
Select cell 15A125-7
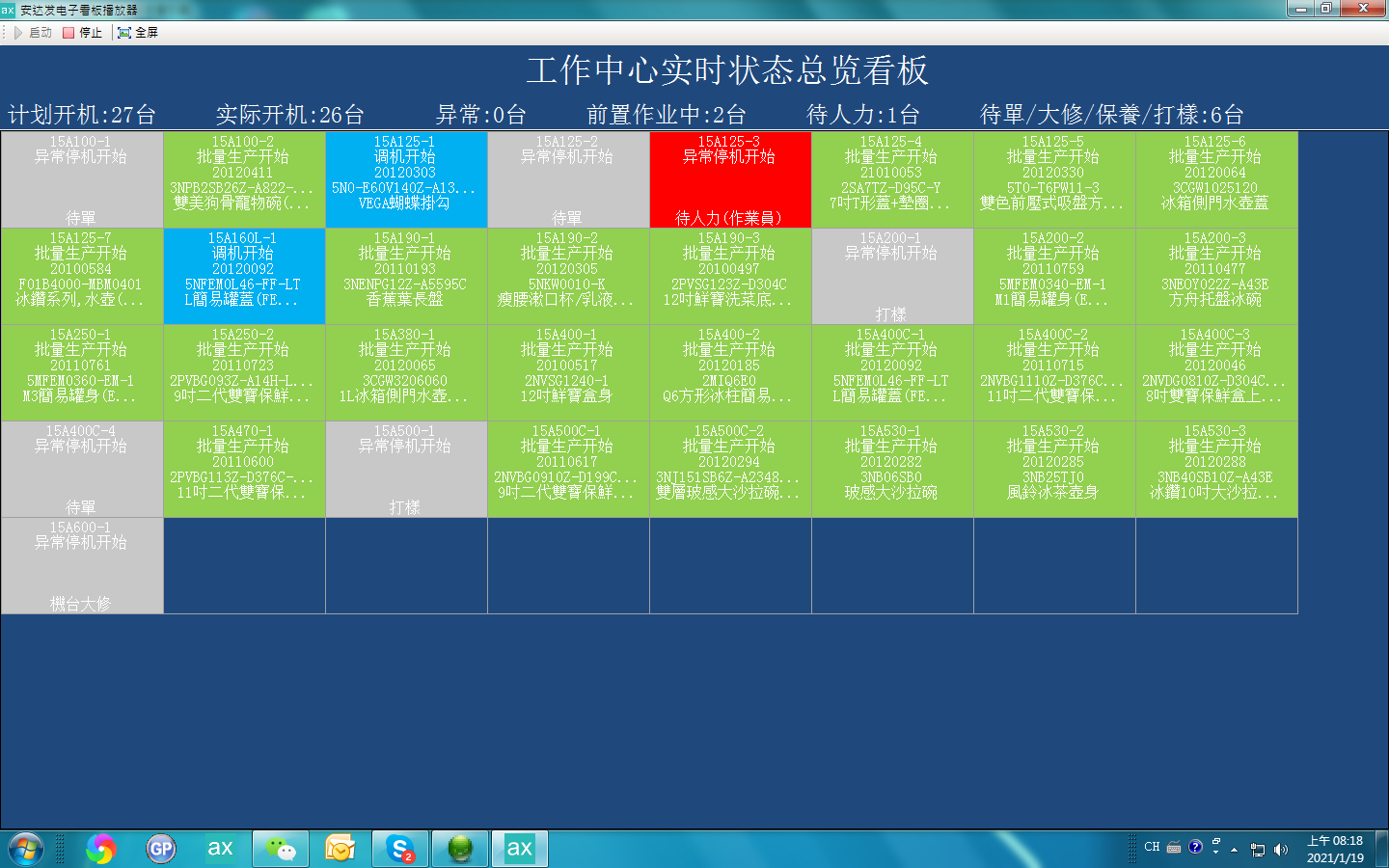point(82,276)
